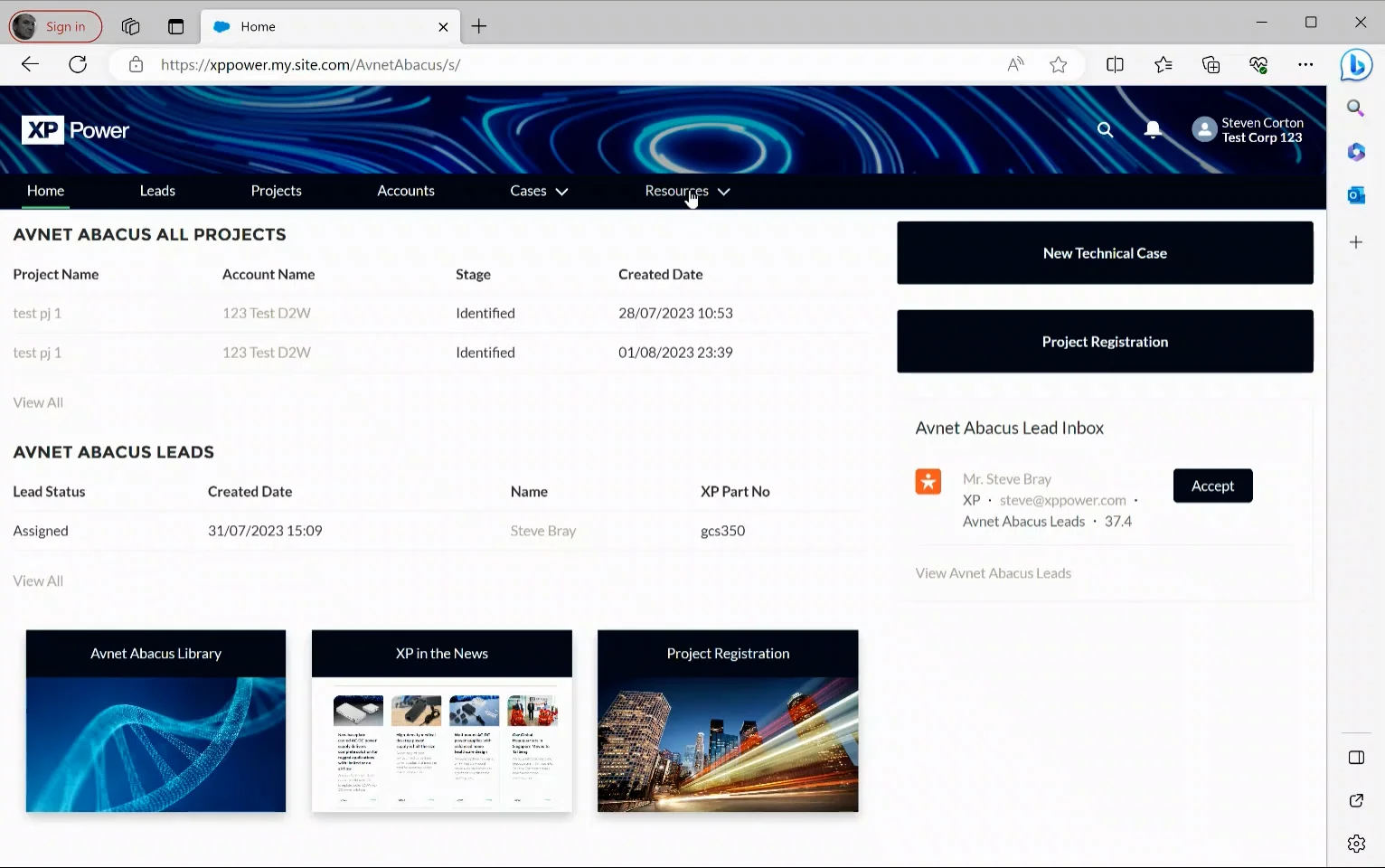The width and height of the screenshot is (1385, 868).
Task: Open browser essentials heart icon
Action: click(1258, 64)
